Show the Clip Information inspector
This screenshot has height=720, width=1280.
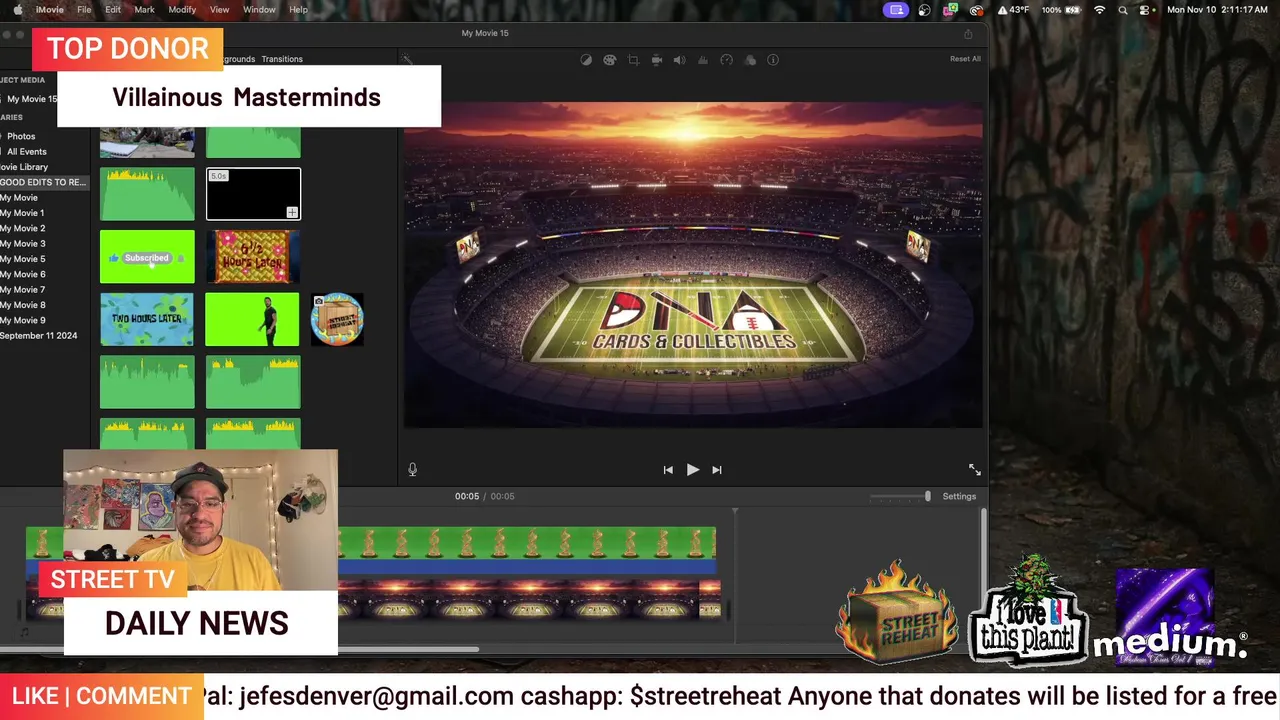tap(773, 60)
